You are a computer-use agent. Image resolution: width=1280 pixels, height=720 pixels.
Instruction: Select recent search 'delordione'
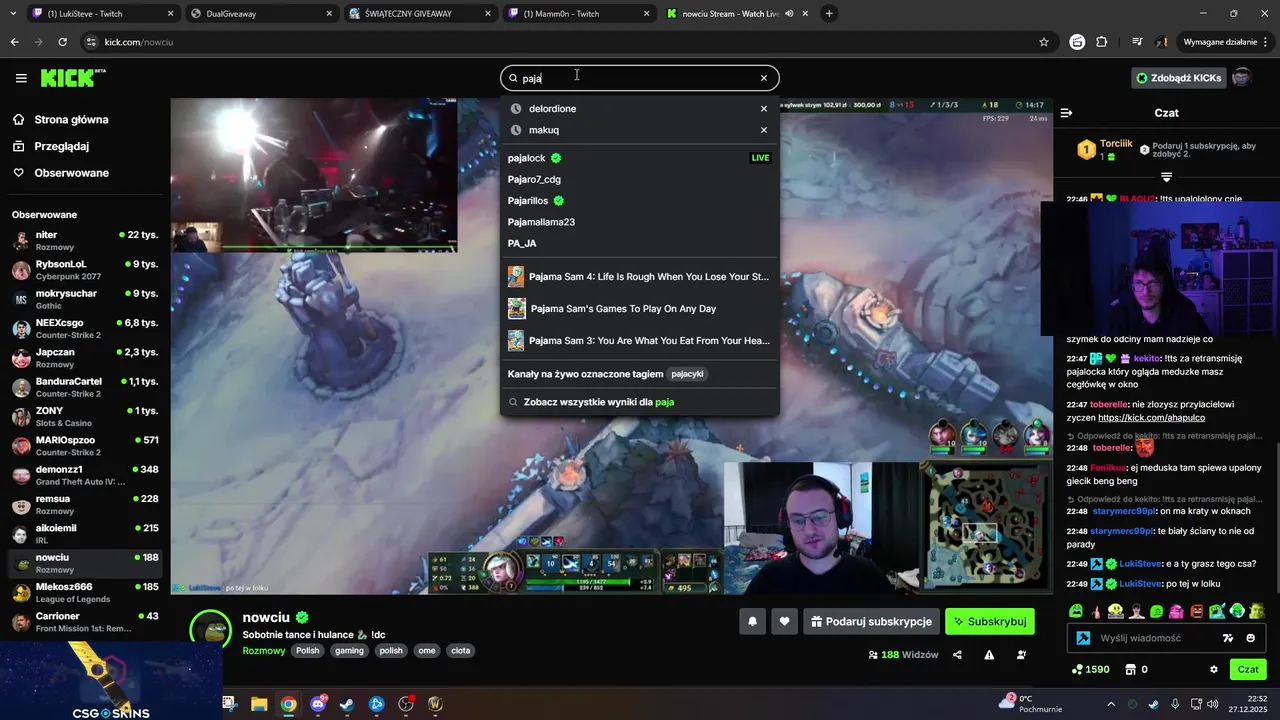(x=552, y=109)
